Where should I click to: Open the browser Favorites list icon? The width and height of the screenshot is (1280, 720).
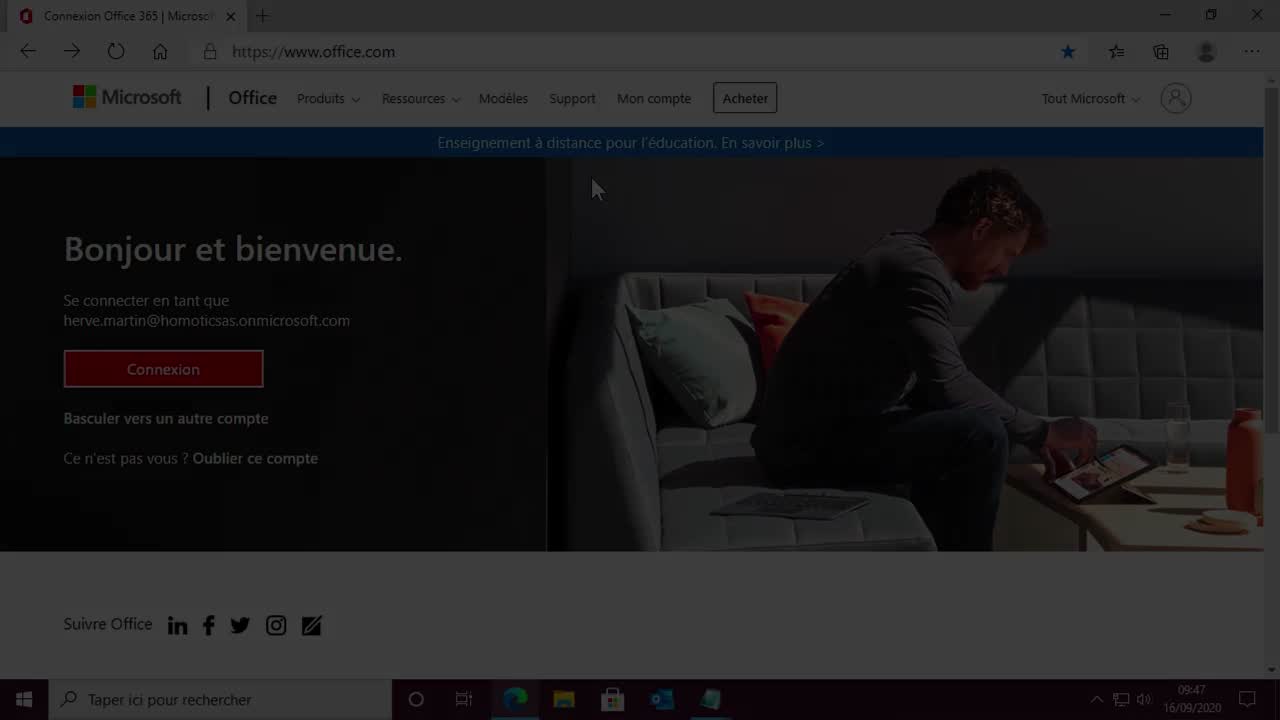coord(1116,51)
